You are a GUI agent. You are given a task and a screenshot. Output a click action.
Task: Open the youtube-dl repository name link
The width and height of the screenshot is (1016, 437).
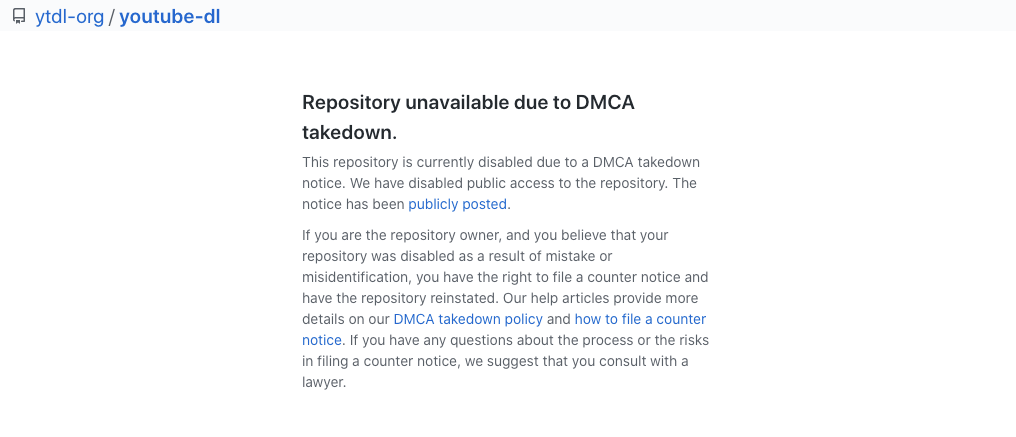tap(170, 16)
